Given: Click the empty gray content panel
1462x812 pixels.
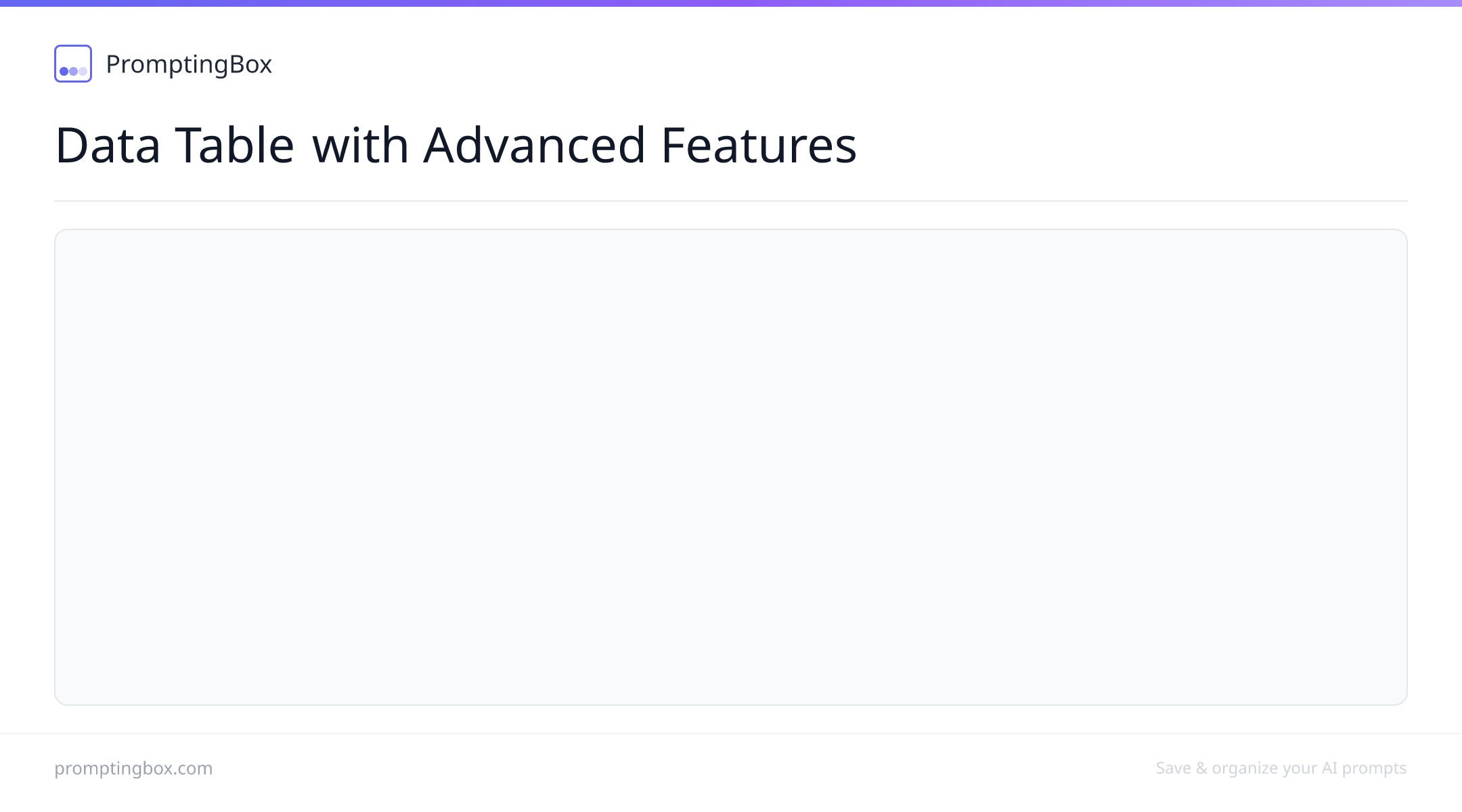Looking at the screenshot, I should tap(731, 467).
